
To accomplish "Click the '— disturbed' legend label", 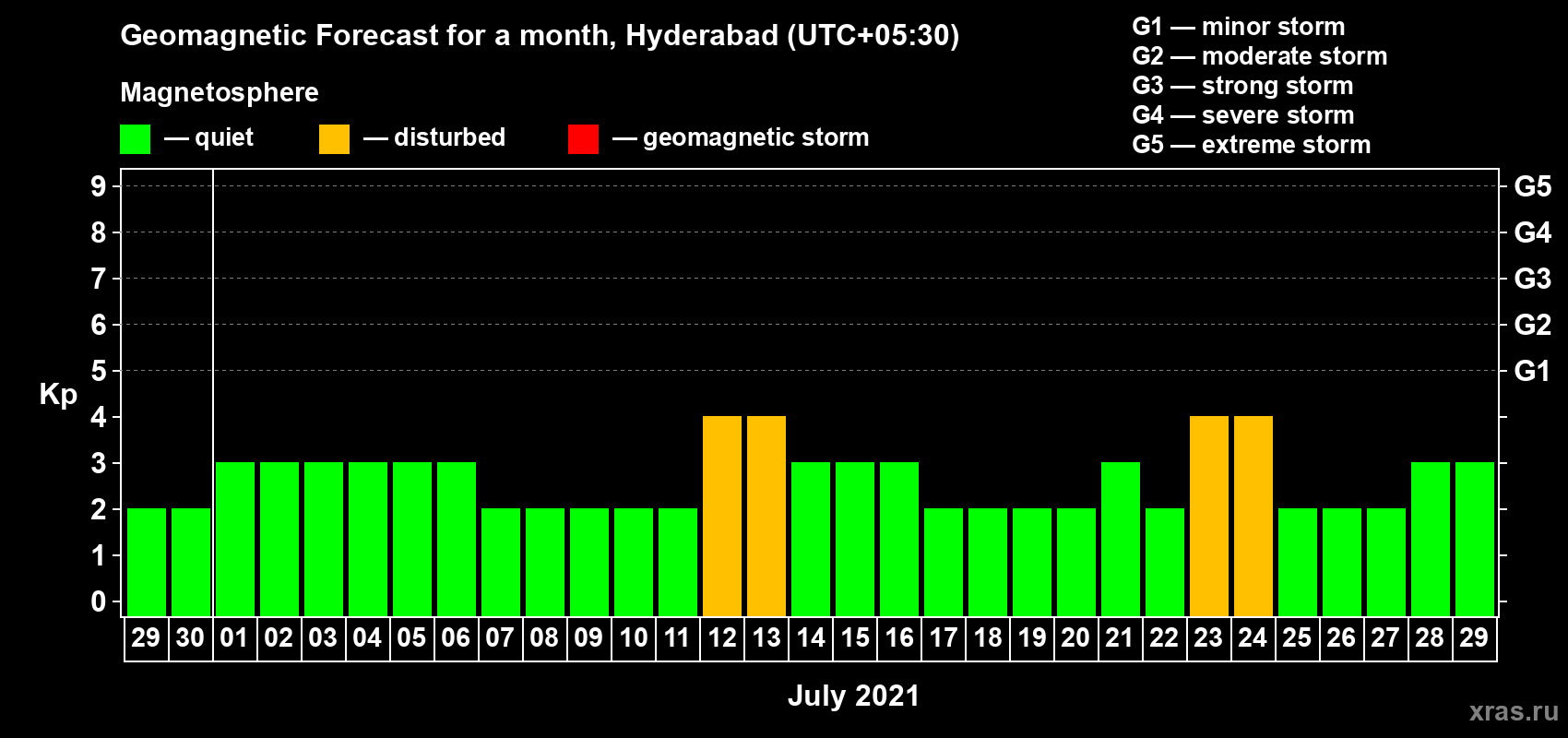I will click(x=434, y=137).
